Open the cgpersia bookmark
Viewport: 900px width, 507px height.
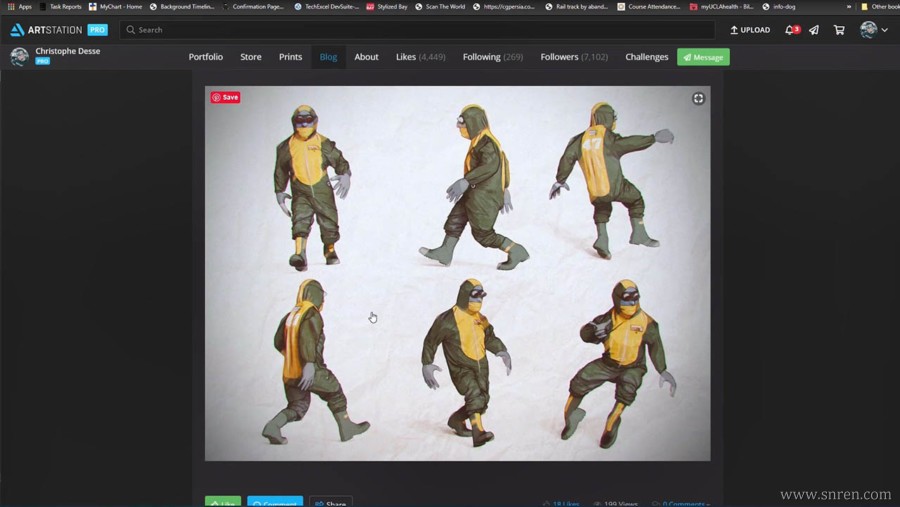point(503,6)
